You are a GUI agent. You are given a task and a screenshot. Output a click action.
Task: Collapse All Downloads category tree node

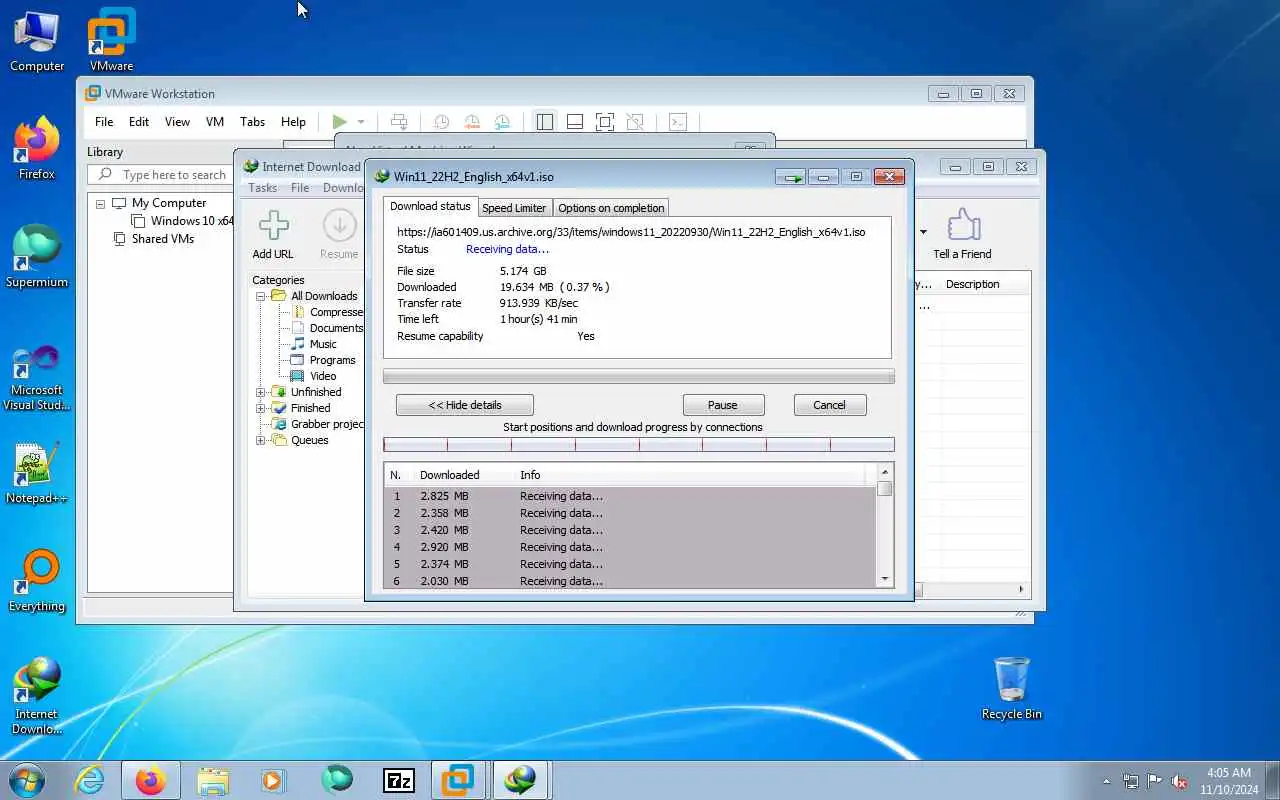point(260,296)
